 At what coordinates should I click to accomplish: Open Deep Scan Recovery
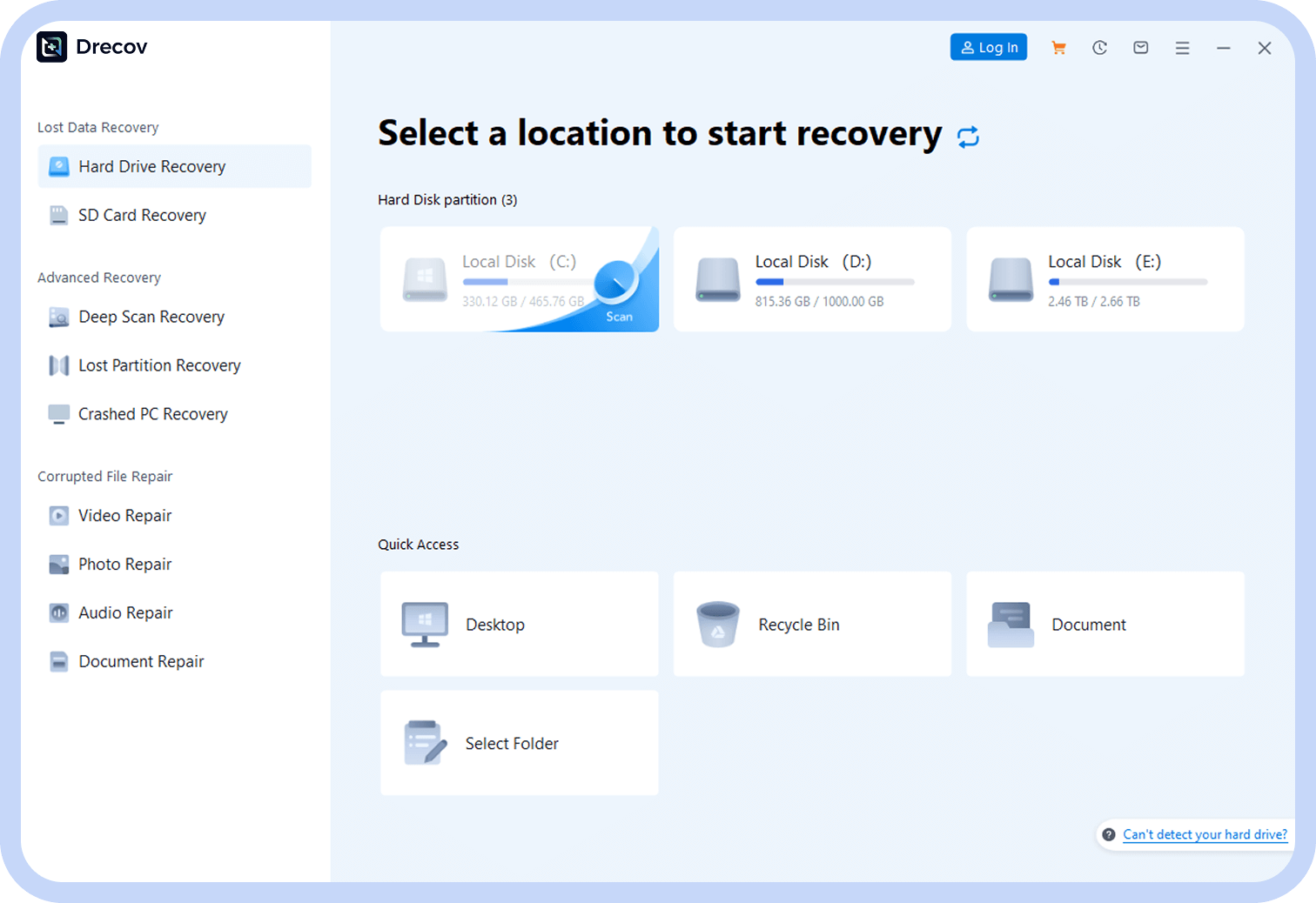[151, 317]
